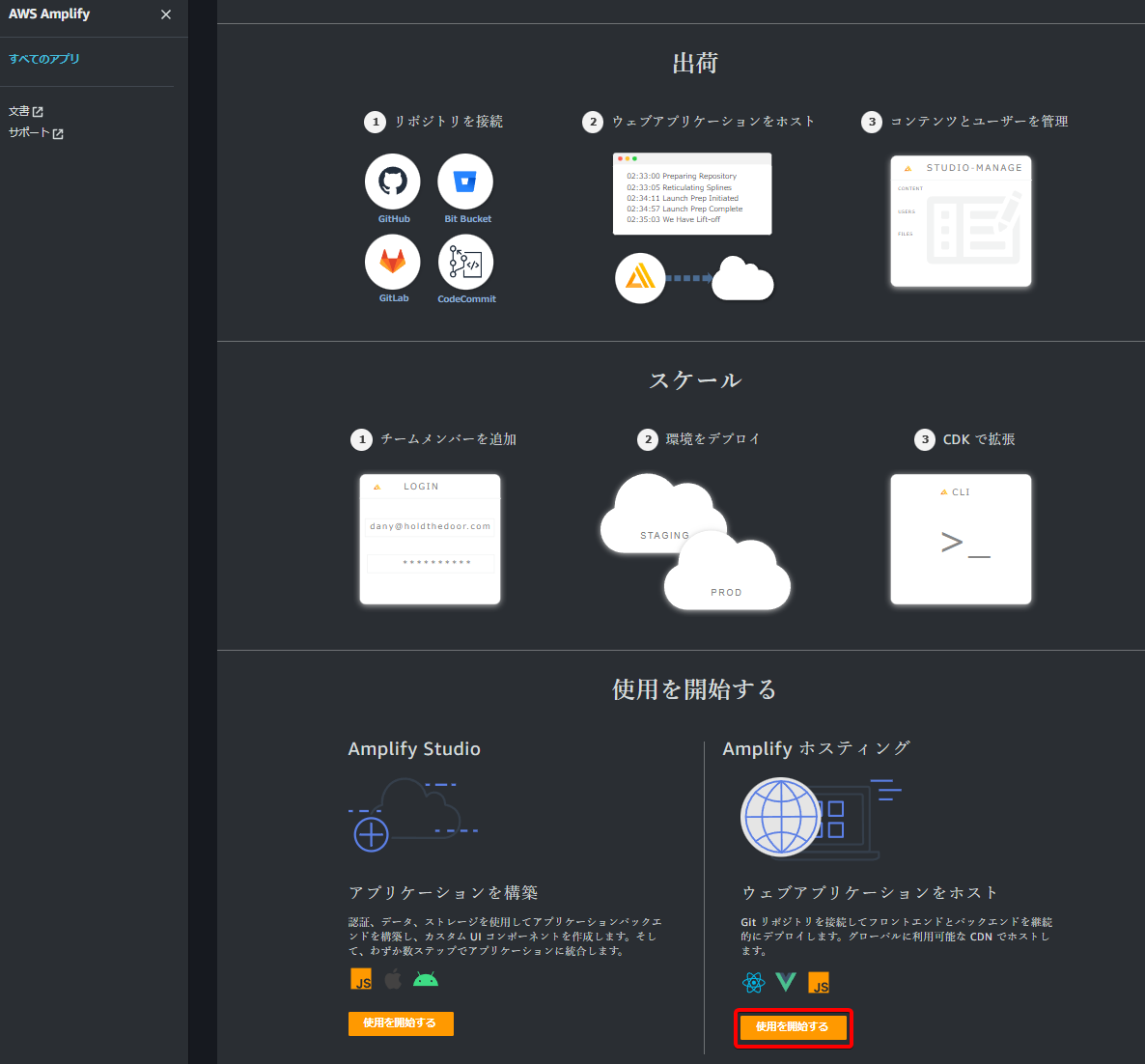This screenshot has width=1145, height=1064.
Task: Click the コンテンツとユーザーを管理 step label
Action: click(979, 122)
